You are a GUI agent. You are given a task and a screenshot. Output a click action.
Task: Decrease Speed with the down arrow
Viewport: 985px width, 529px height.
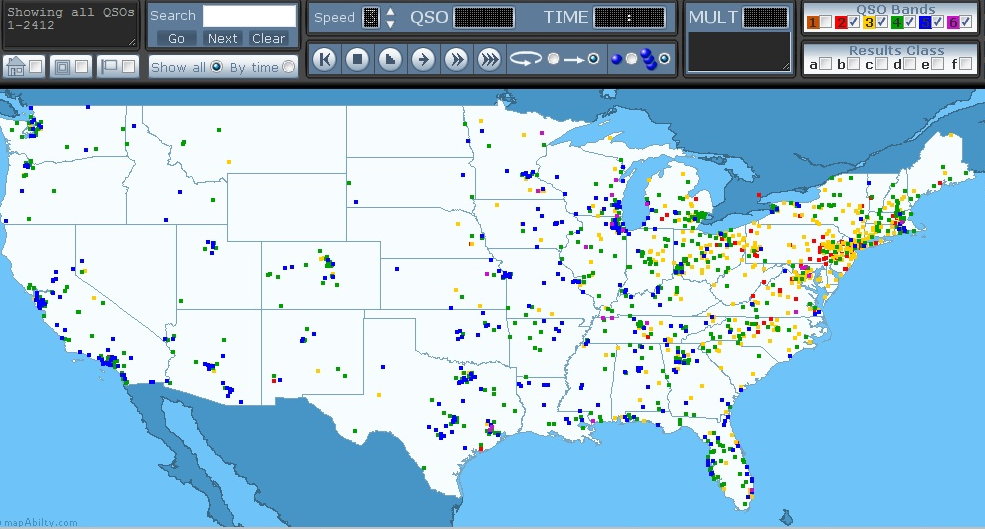[x=390, y=24]
